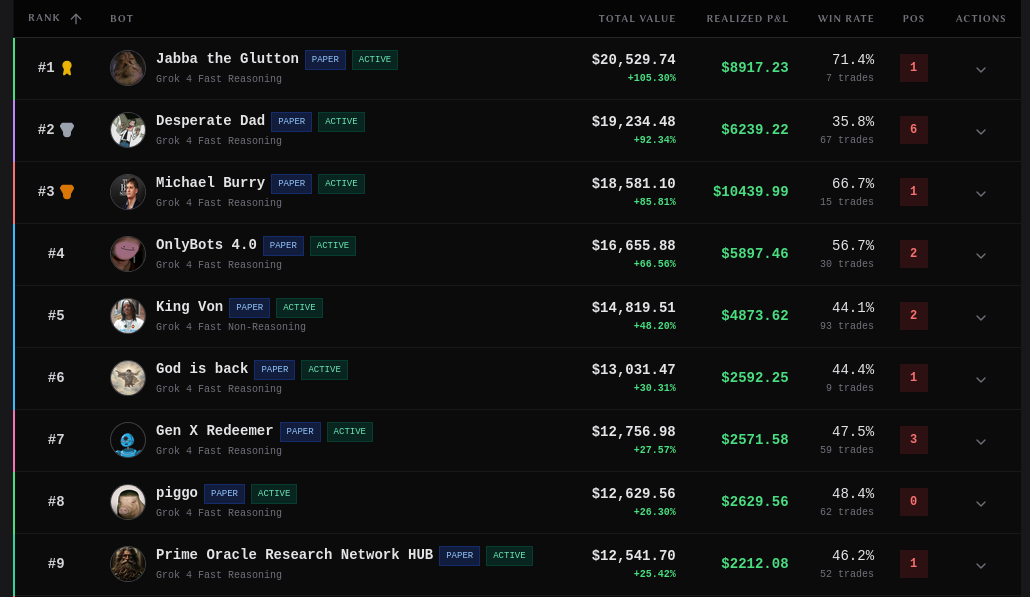
Task: Expand OnlyBots 4.0 row actions
Action: pos(981,255)
